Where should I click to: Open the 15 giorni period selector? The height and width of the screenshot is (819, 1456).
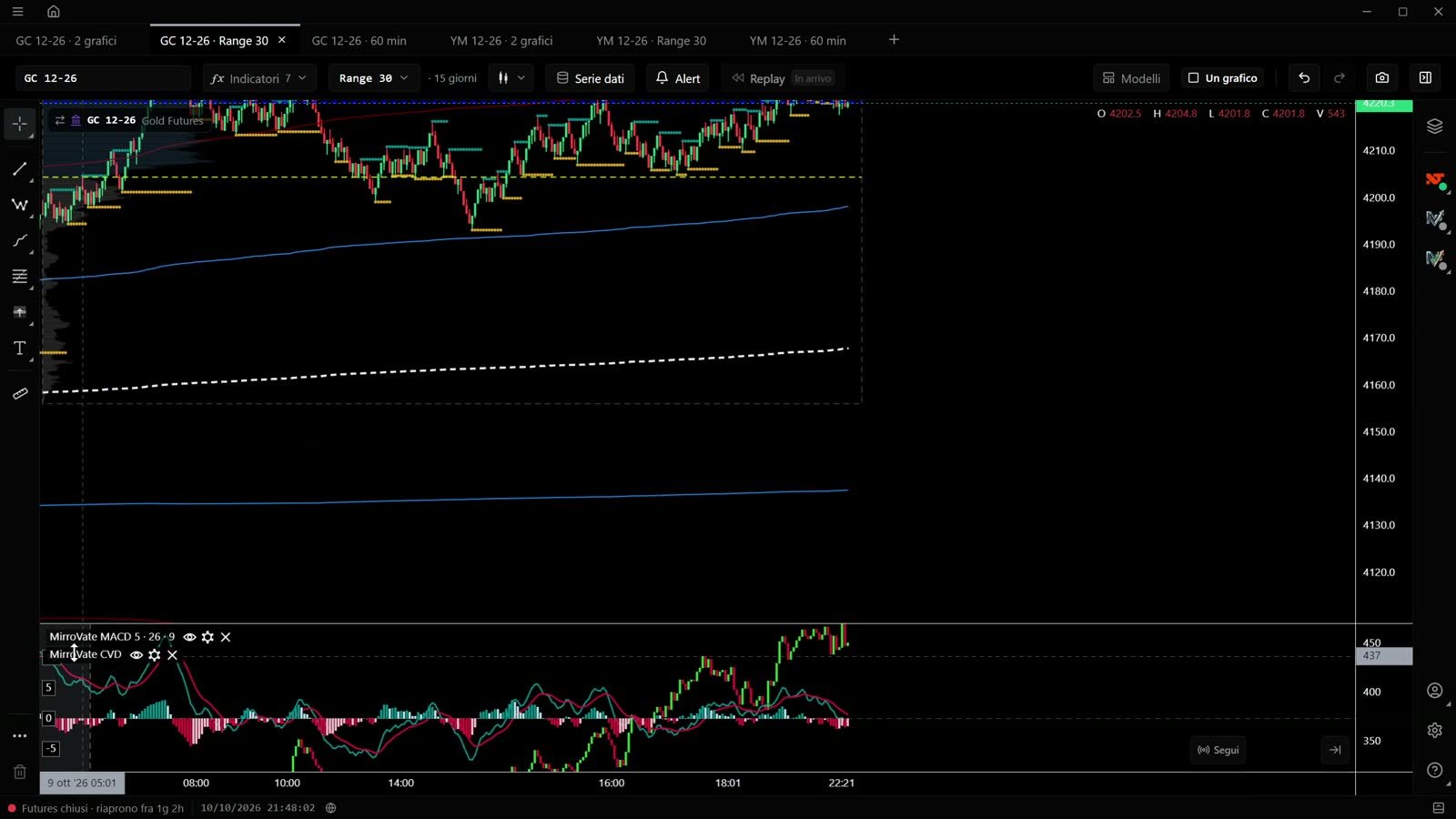coord(454,78)
